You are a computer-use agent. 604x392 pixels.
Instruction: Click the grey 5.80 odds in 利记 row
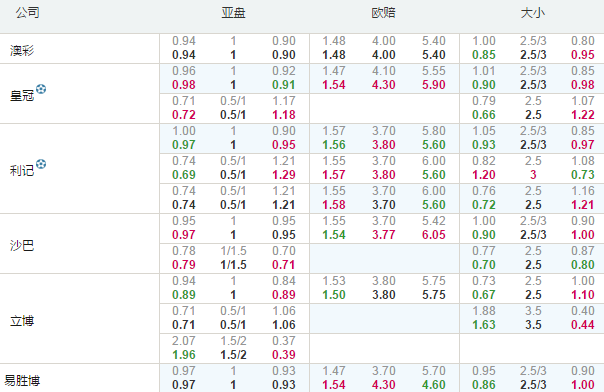[x=434, y=131]
